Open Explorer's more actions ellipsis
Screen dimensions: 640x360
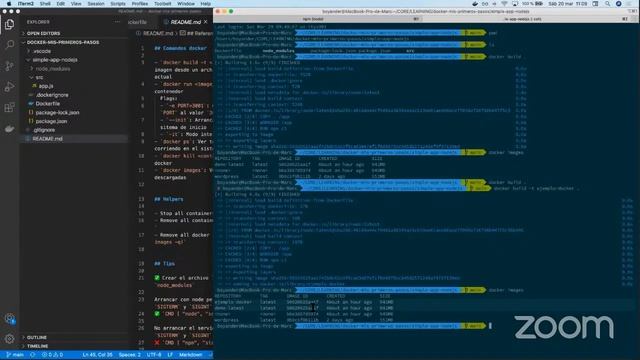118,22
